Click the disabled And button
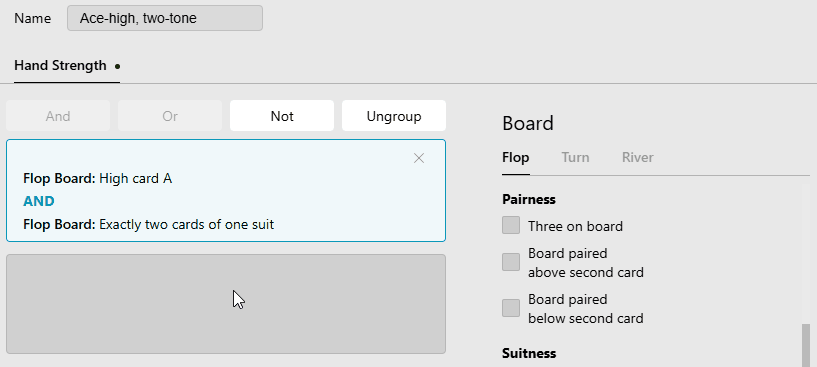The width and height of the screenshot is (817, 367). pos(58,116)
